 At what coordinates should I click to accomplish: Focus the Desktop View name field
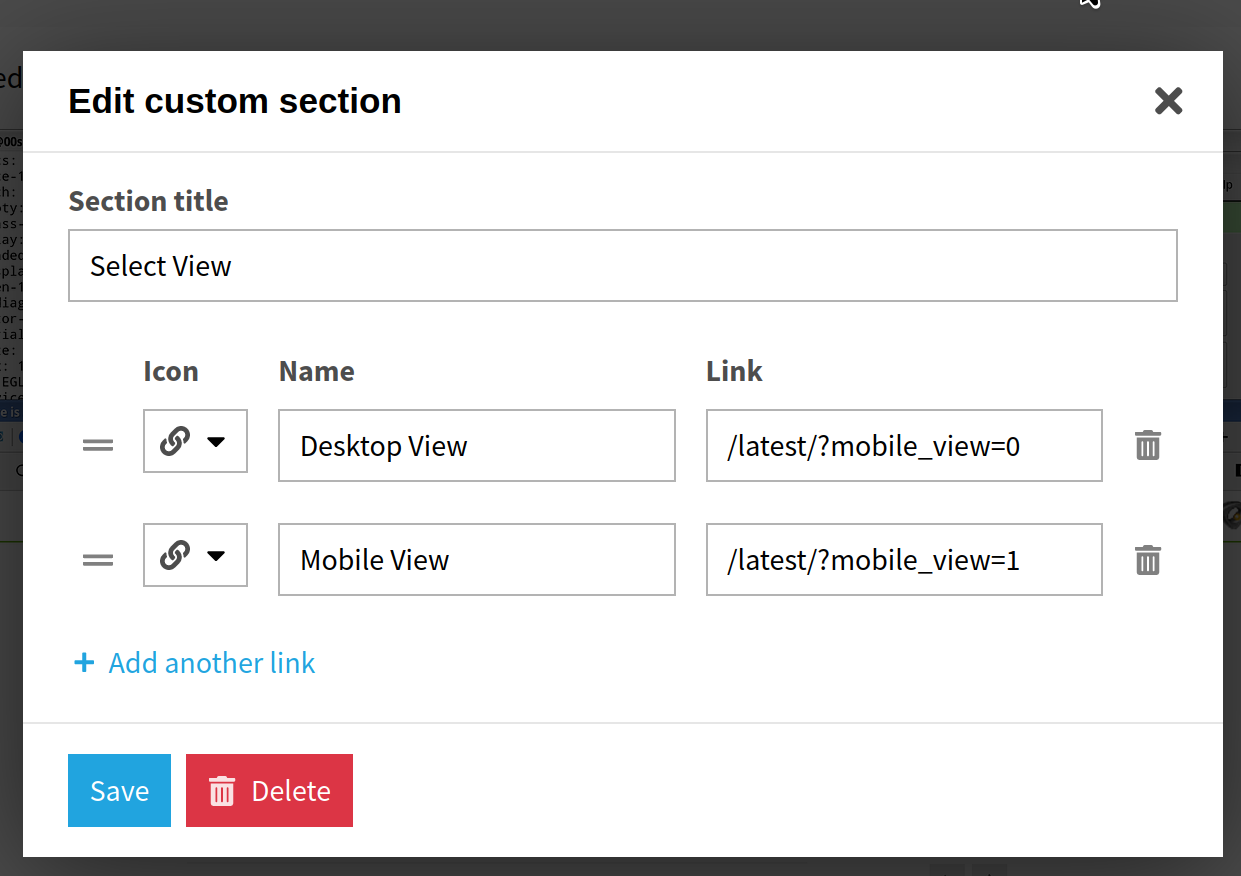pos(476,445)
